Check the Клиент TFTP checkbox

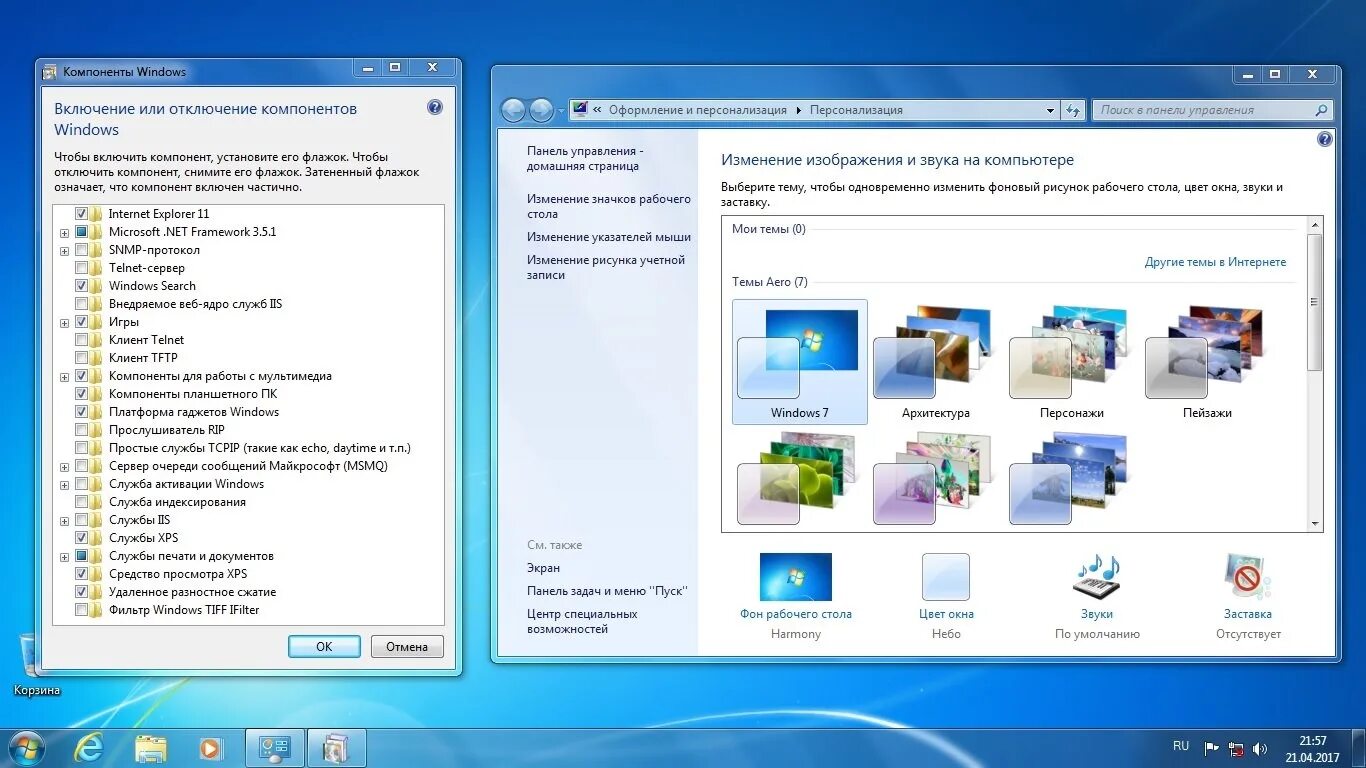pyautogui.click(x=81, y=358)
